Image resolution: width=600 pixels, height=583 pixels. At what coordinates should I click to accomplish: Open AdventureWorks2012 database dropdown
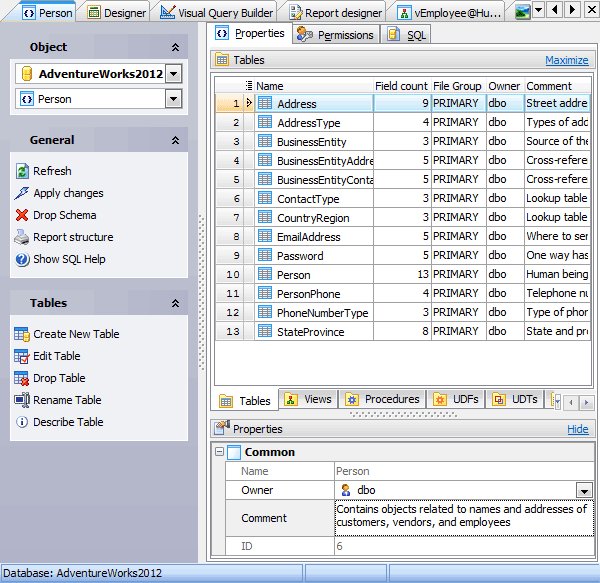pyautogui.click(x=173, y=73)
